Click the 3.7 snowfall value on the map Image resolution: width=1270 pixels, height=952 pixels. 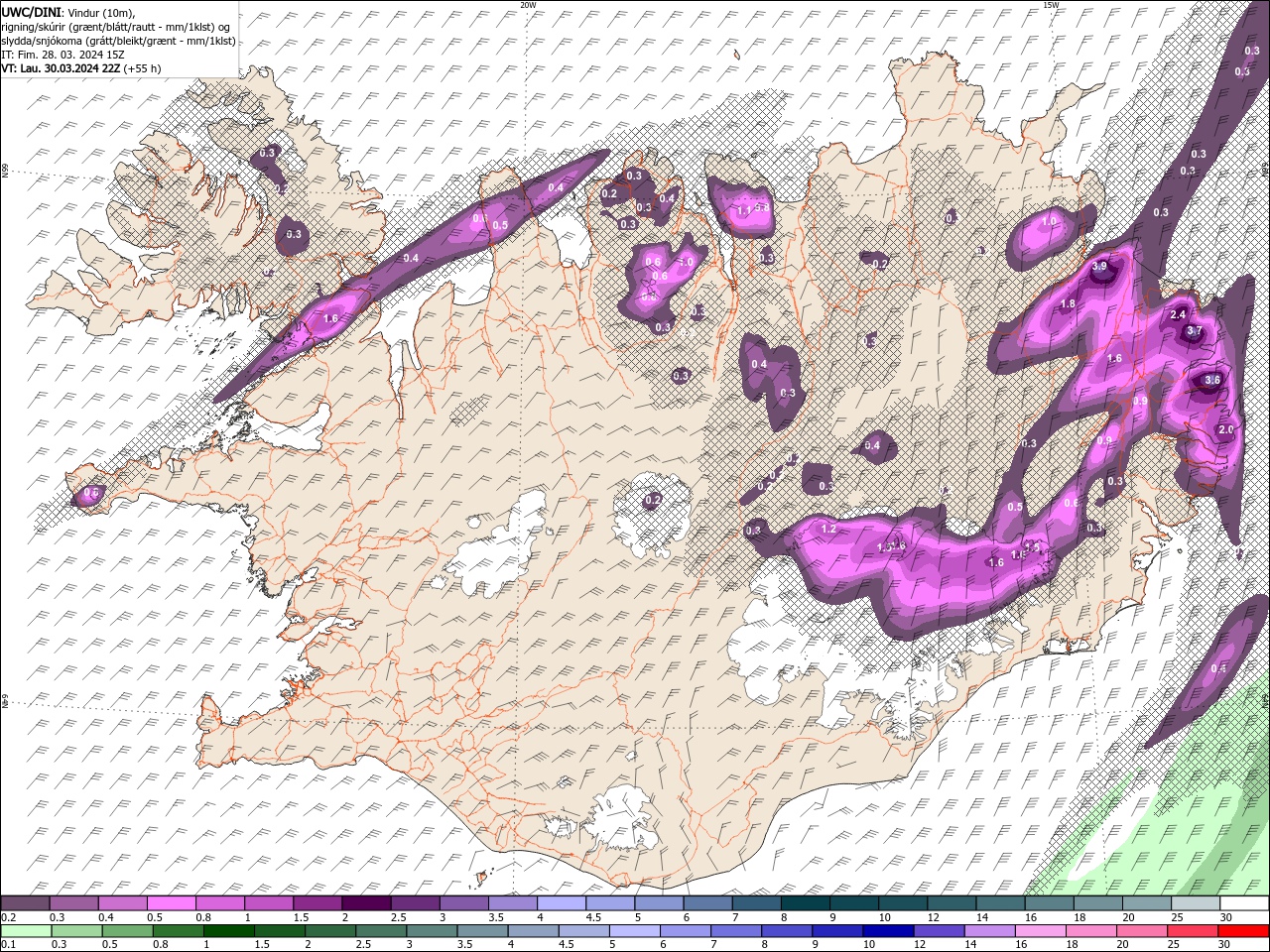[1195, 331]
